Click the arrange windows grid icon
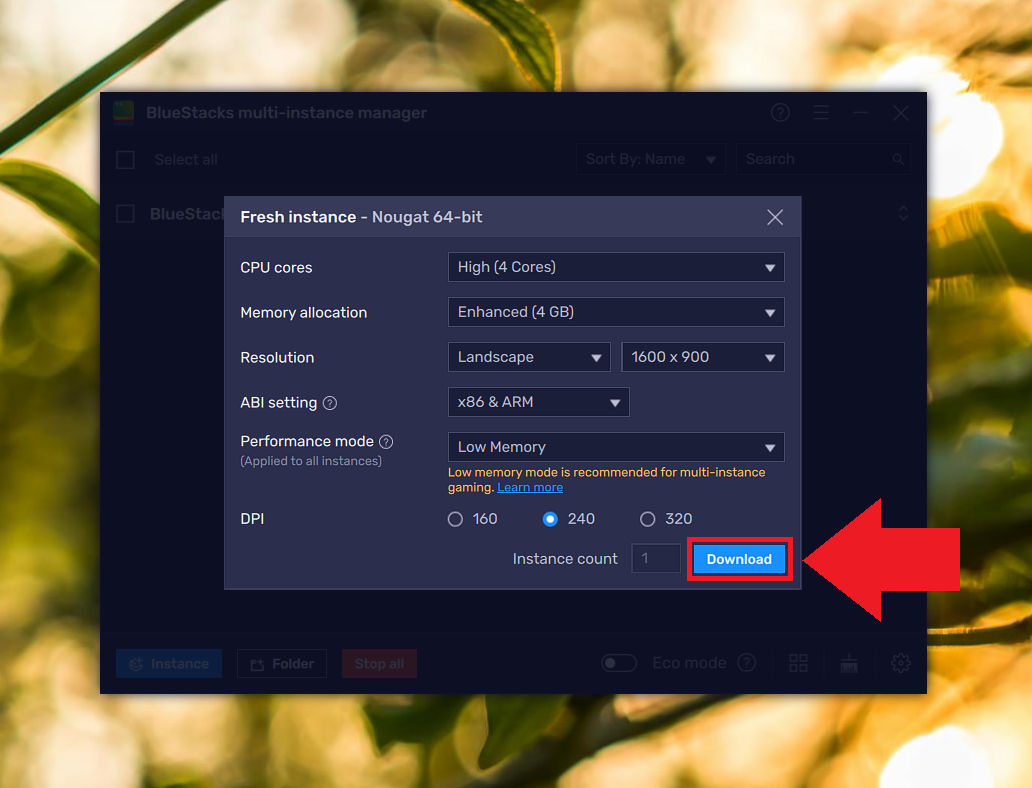 coord(798,663)
